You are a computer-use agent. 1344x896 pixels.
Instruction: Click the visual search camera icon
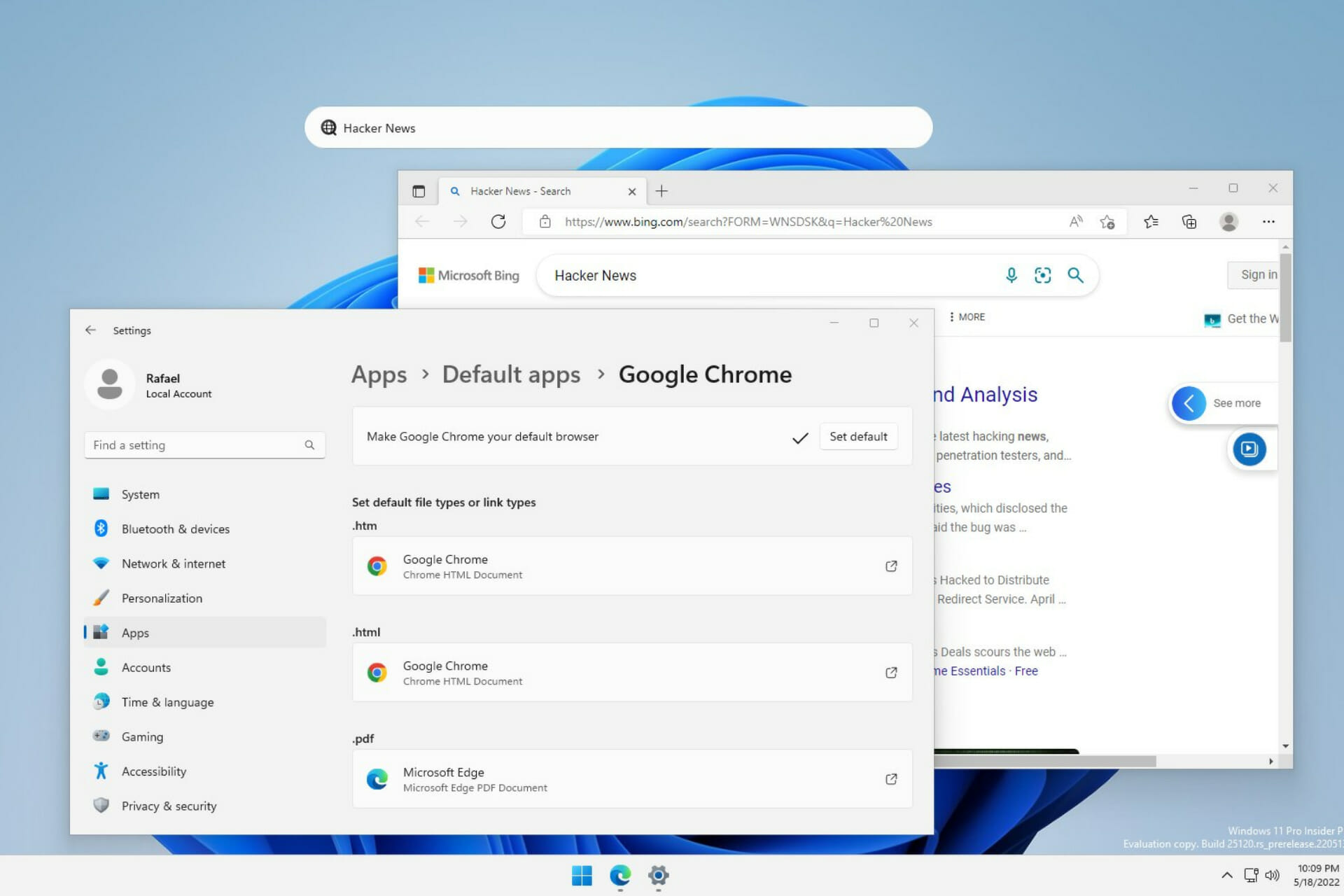pyautogui.click(x=1044, y=275)
